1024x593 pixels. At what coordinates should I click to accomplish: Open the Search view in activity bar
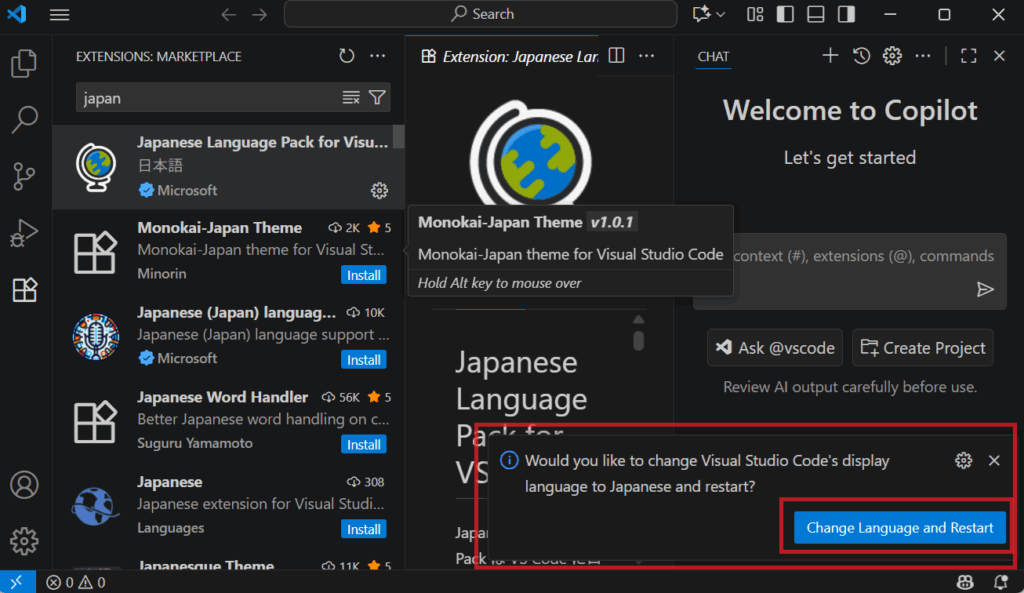tap(24, 121)
